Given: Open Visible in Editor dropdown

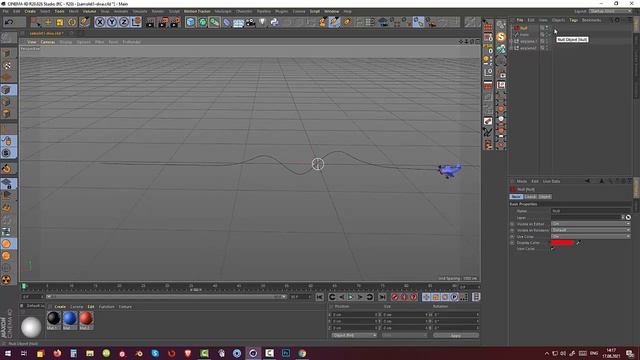Looking at the screenshot, I should (591, 224).
